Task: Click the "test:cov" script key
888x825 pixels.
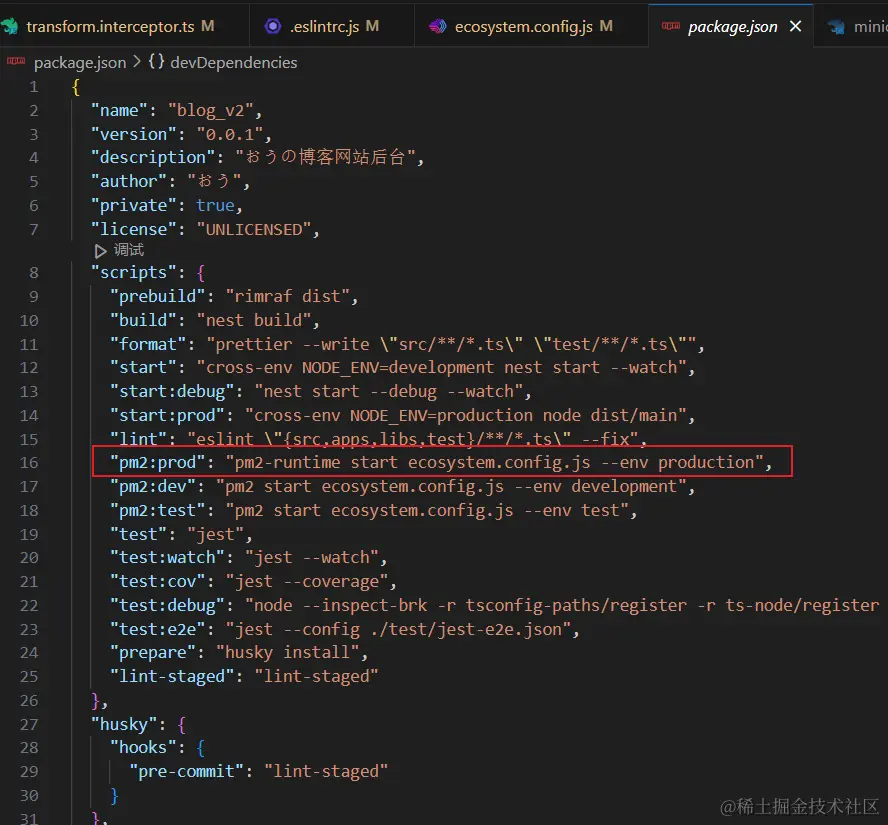Action: 157,582
